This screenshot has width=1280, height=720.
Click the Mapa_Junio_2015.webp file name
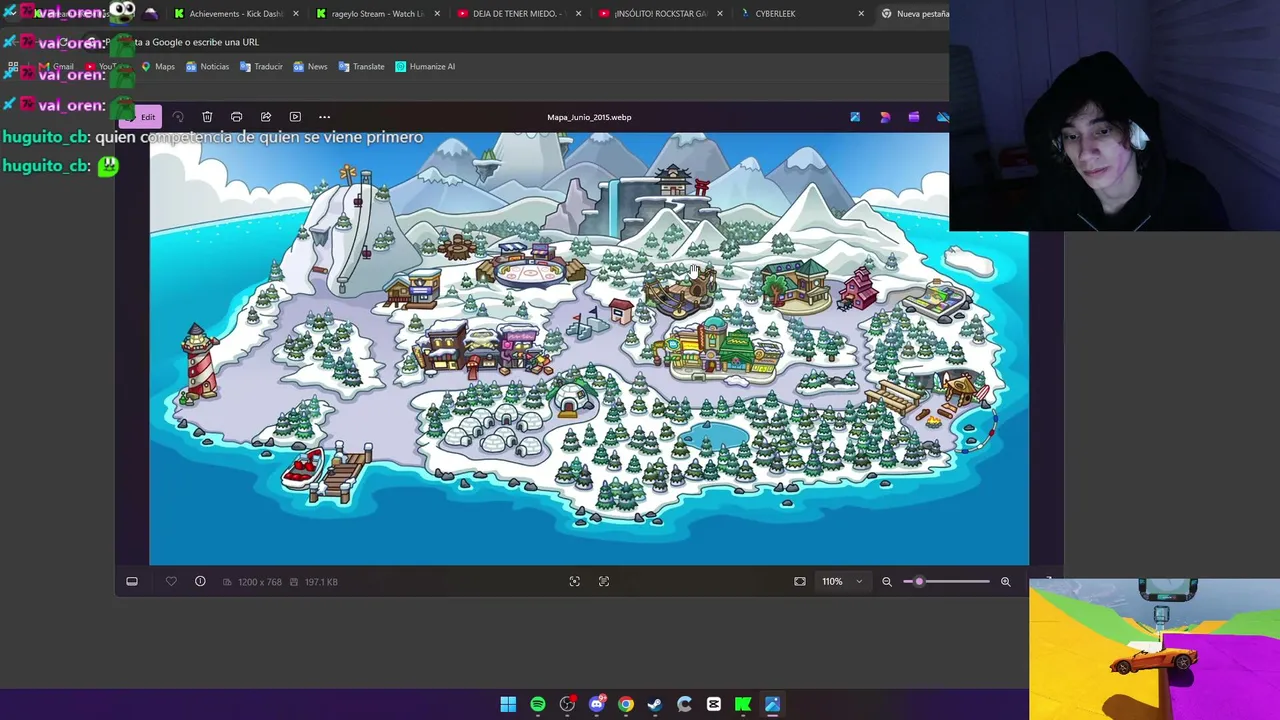pos(589,117)
